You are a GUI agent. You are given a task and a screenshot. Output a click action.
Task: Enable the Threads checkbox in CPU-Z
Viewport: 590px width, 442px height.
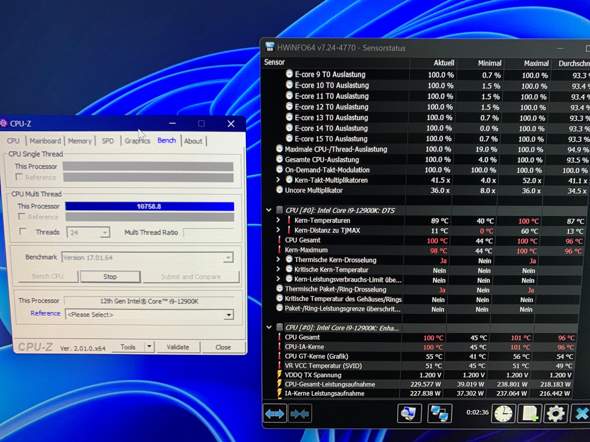click(23, 231)
